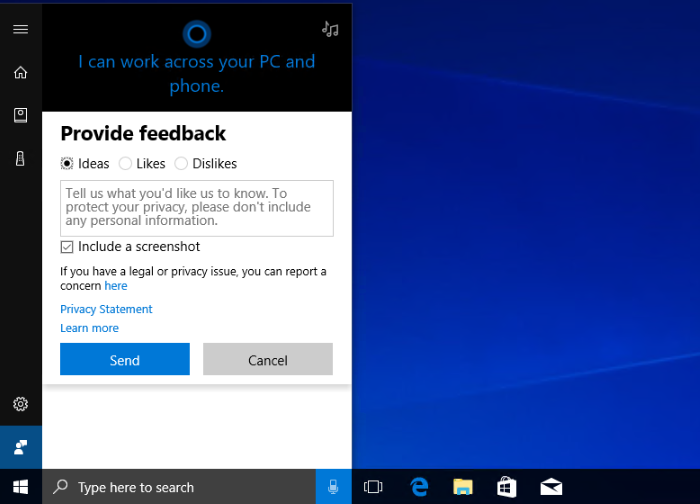This screenshot has width=700, height=504.
Task: Open the Cortana Devices icon in sidebar
Action: 21,158
